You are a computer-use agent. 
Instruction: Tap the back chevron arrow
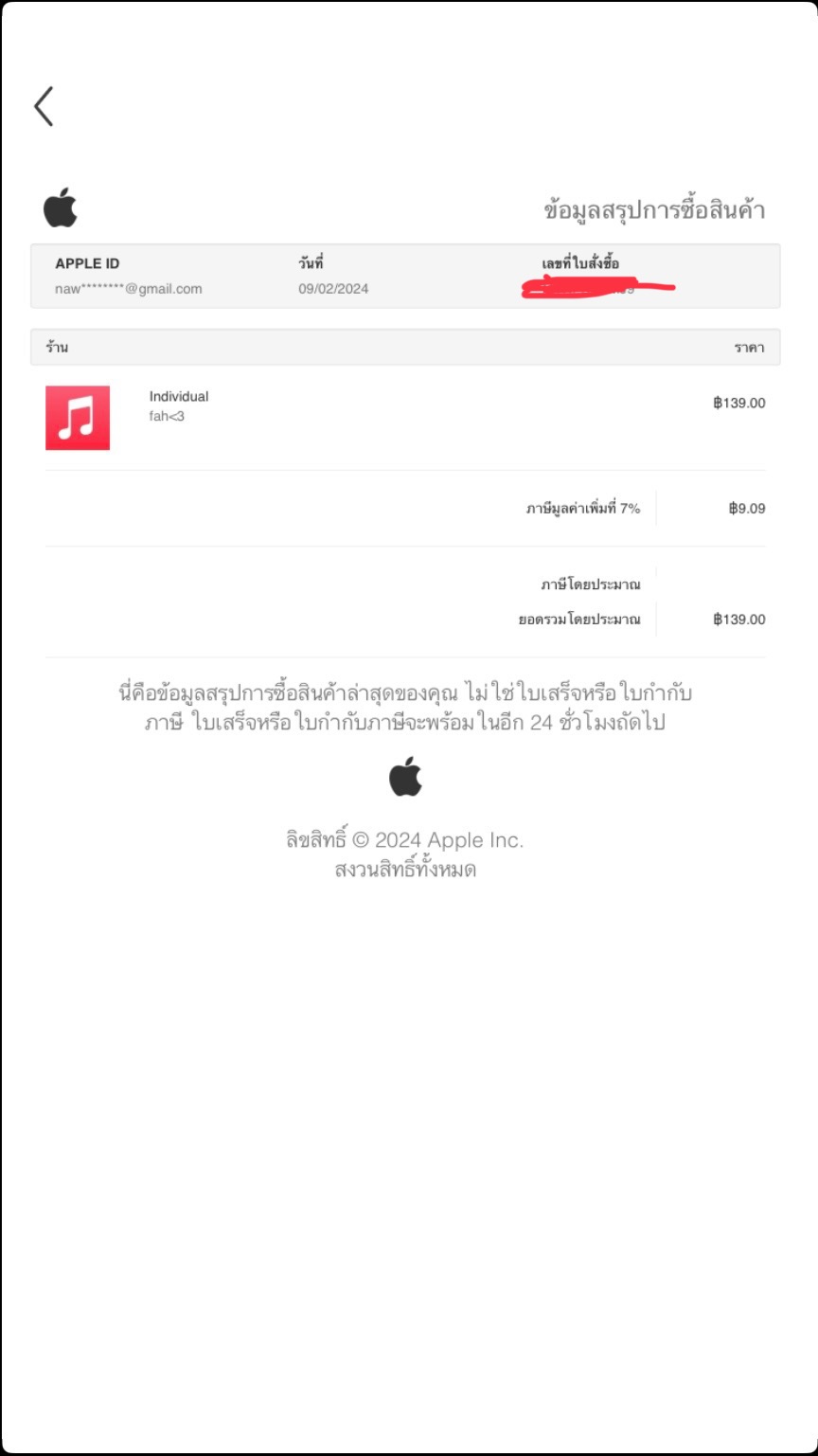[x=44, y=106]
